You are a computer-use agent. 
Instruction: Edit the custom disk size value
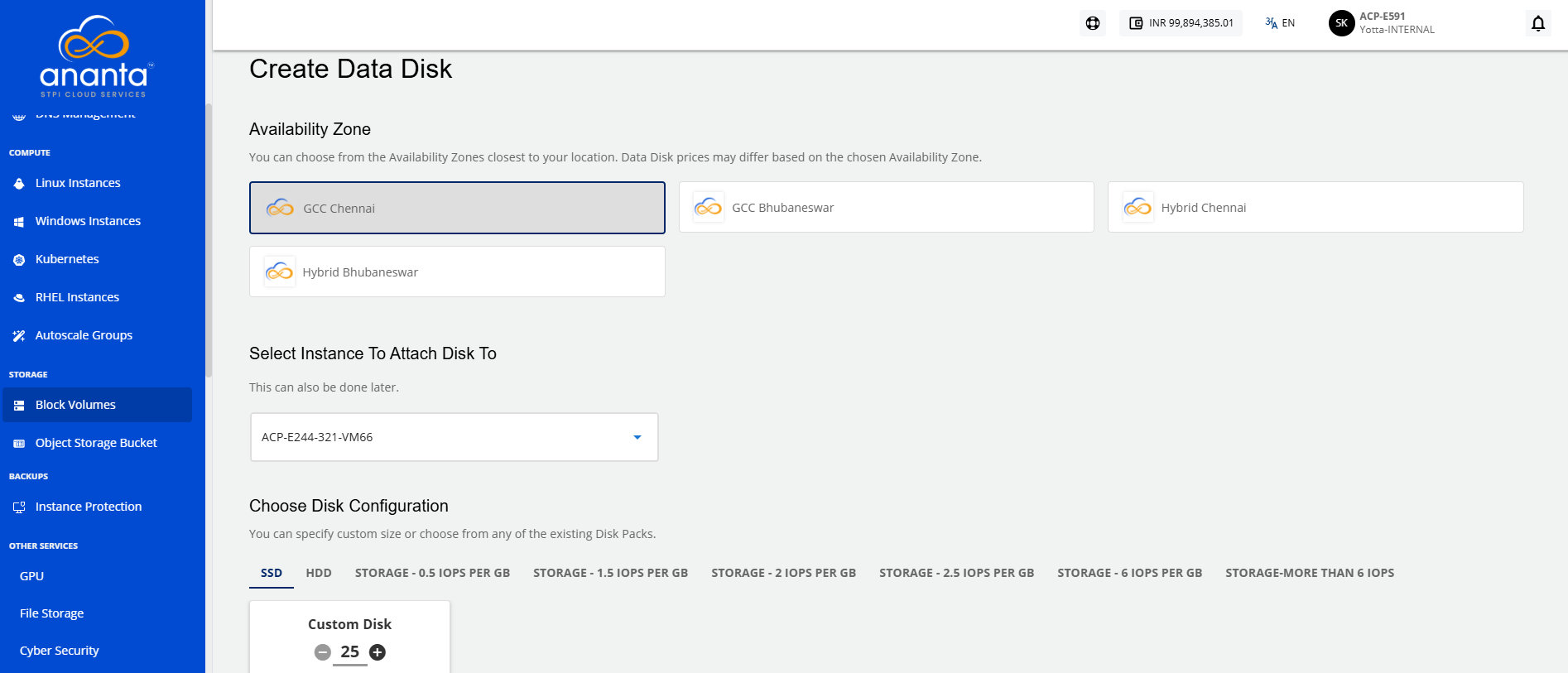(350, 652)
